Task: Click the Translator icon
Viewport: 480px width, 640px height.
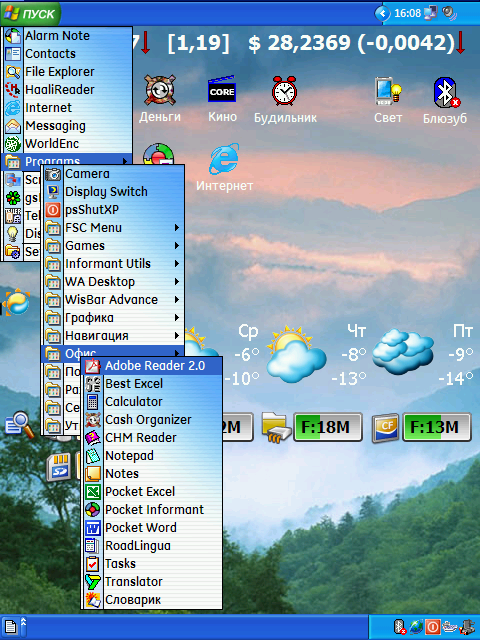Action: [93, 581]
